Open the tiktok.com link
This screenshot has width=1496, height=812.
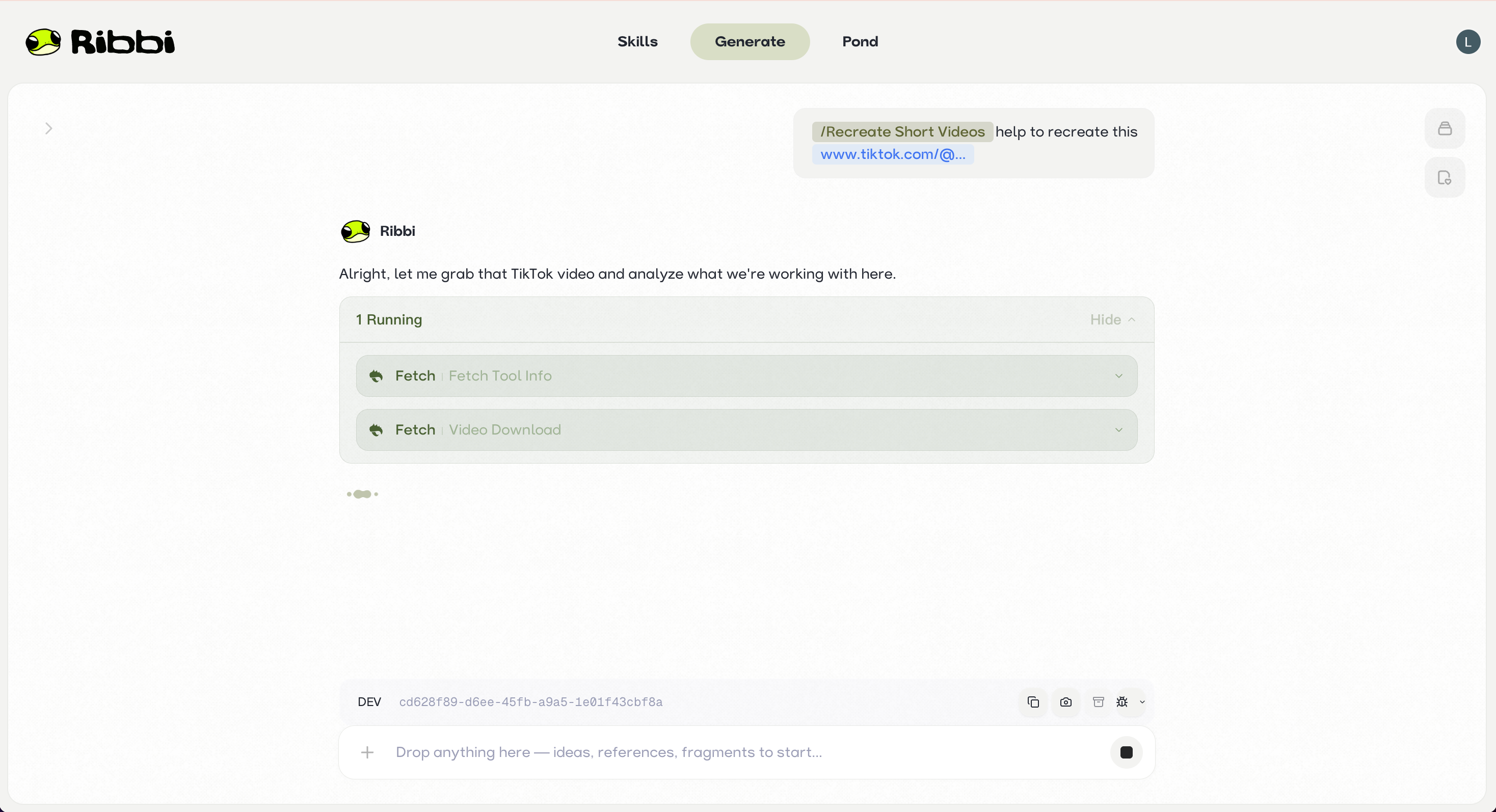(893, 154)
